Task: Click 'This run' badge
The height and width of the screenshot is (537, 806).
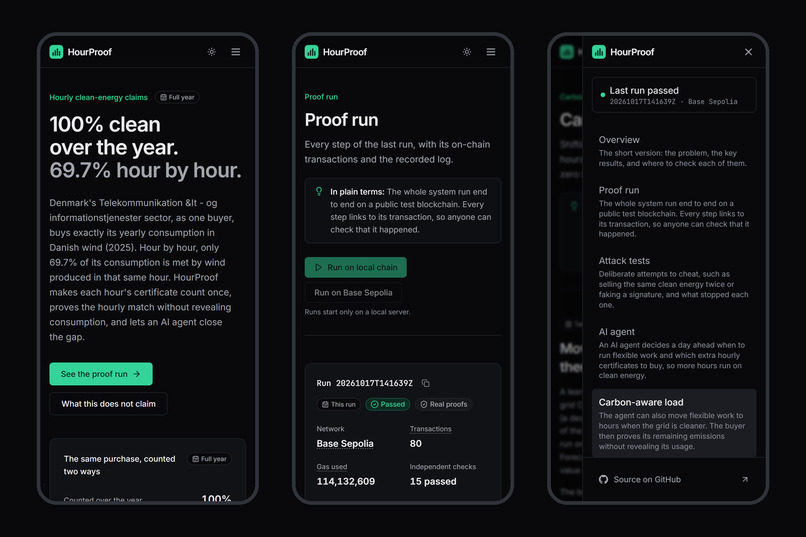Action: (339, 404)
